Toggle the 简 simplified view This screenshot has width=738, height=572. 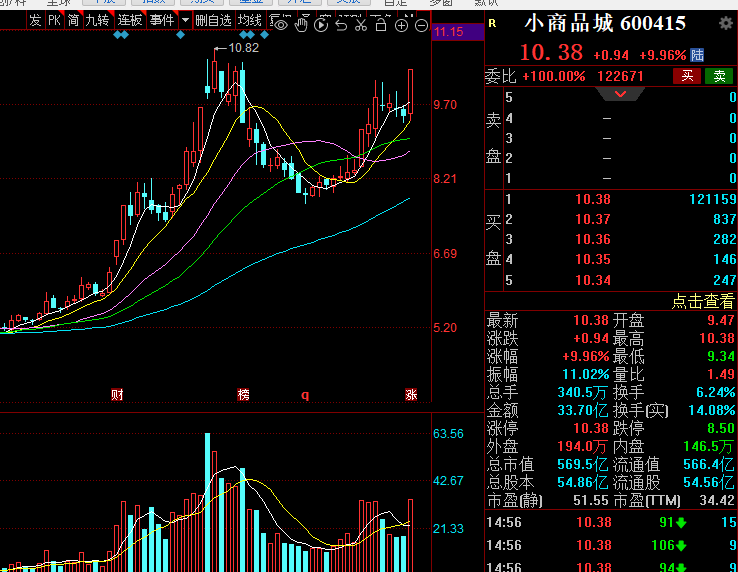coord(73,20)
